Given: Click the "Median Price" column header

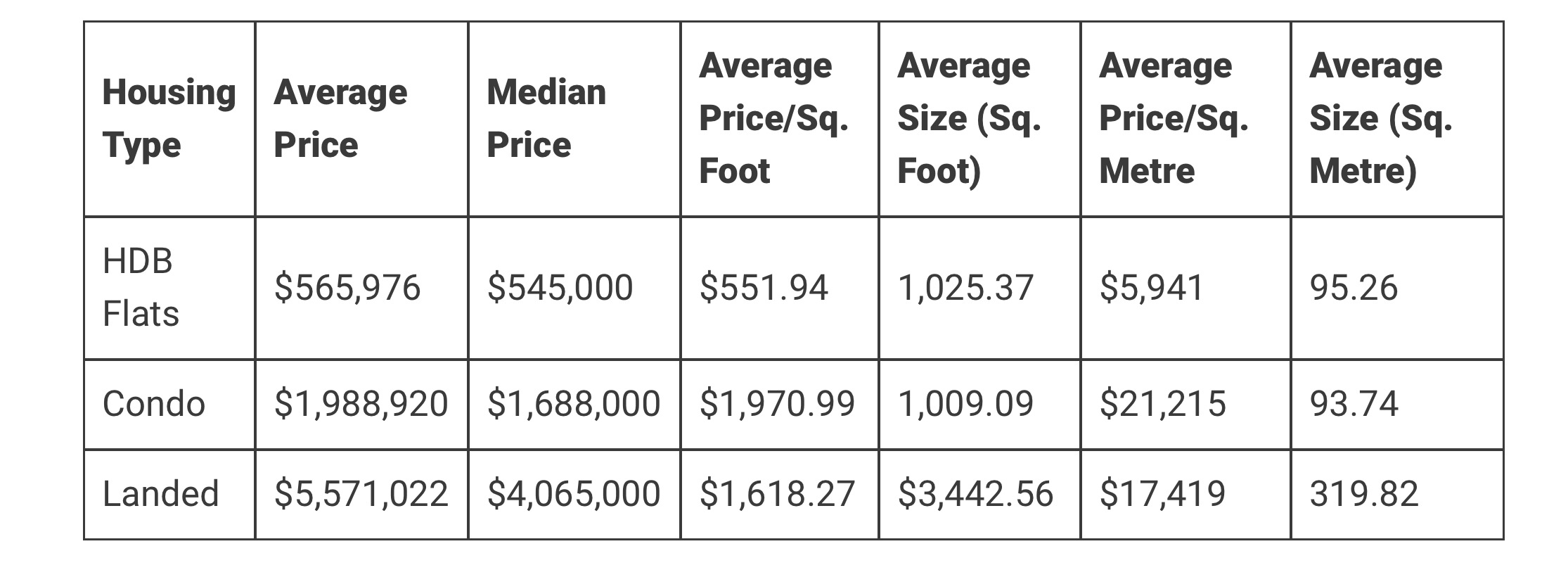Looking at the screenshot, I should click(546, 118).
